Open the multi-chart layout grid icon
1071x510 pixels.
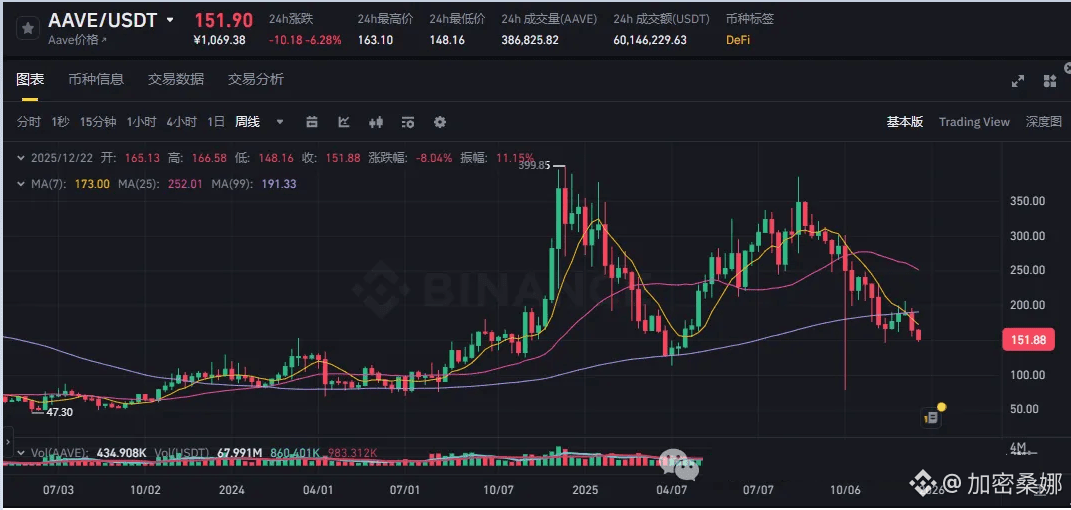[1051, 81]
